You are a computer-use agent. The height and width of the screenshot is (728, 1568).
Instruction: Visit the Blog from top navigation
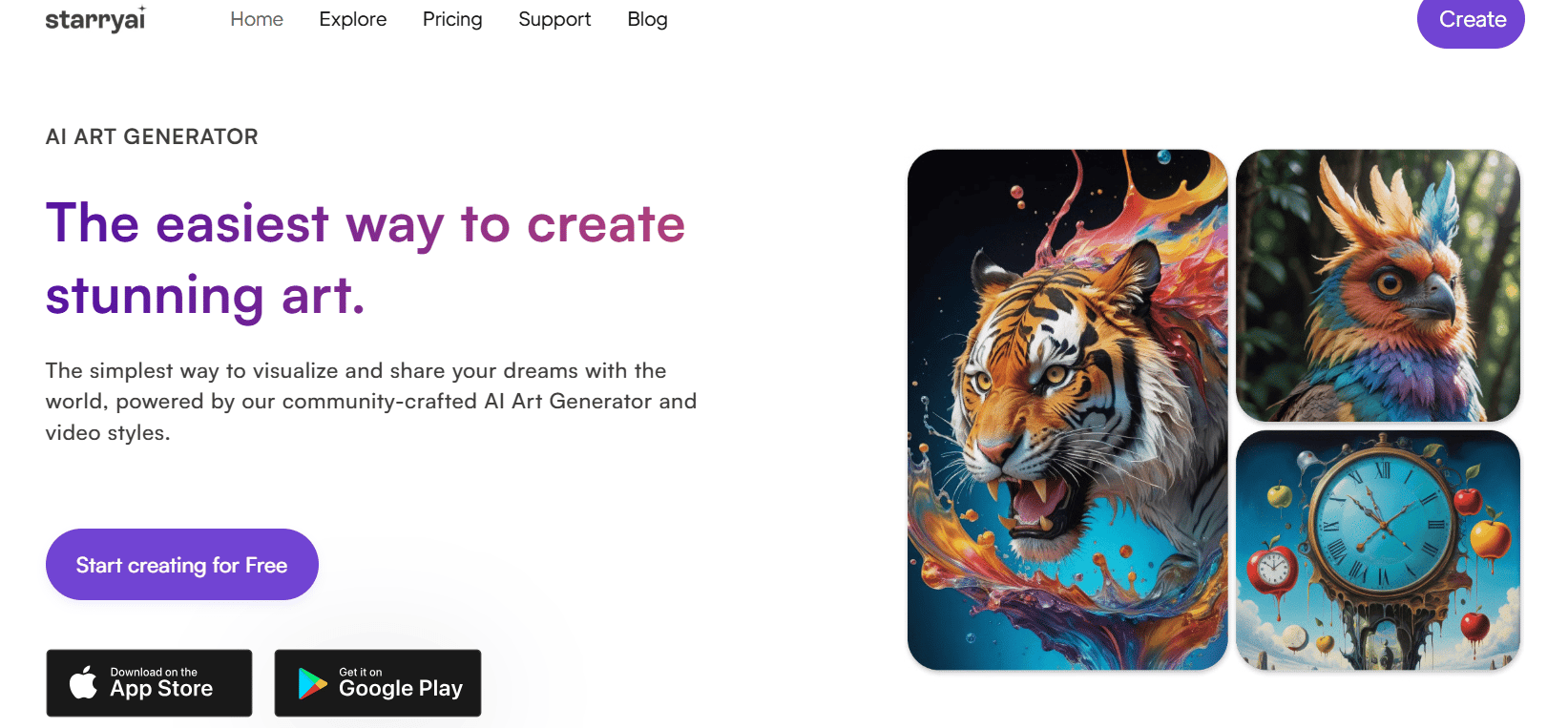point(647,19)
